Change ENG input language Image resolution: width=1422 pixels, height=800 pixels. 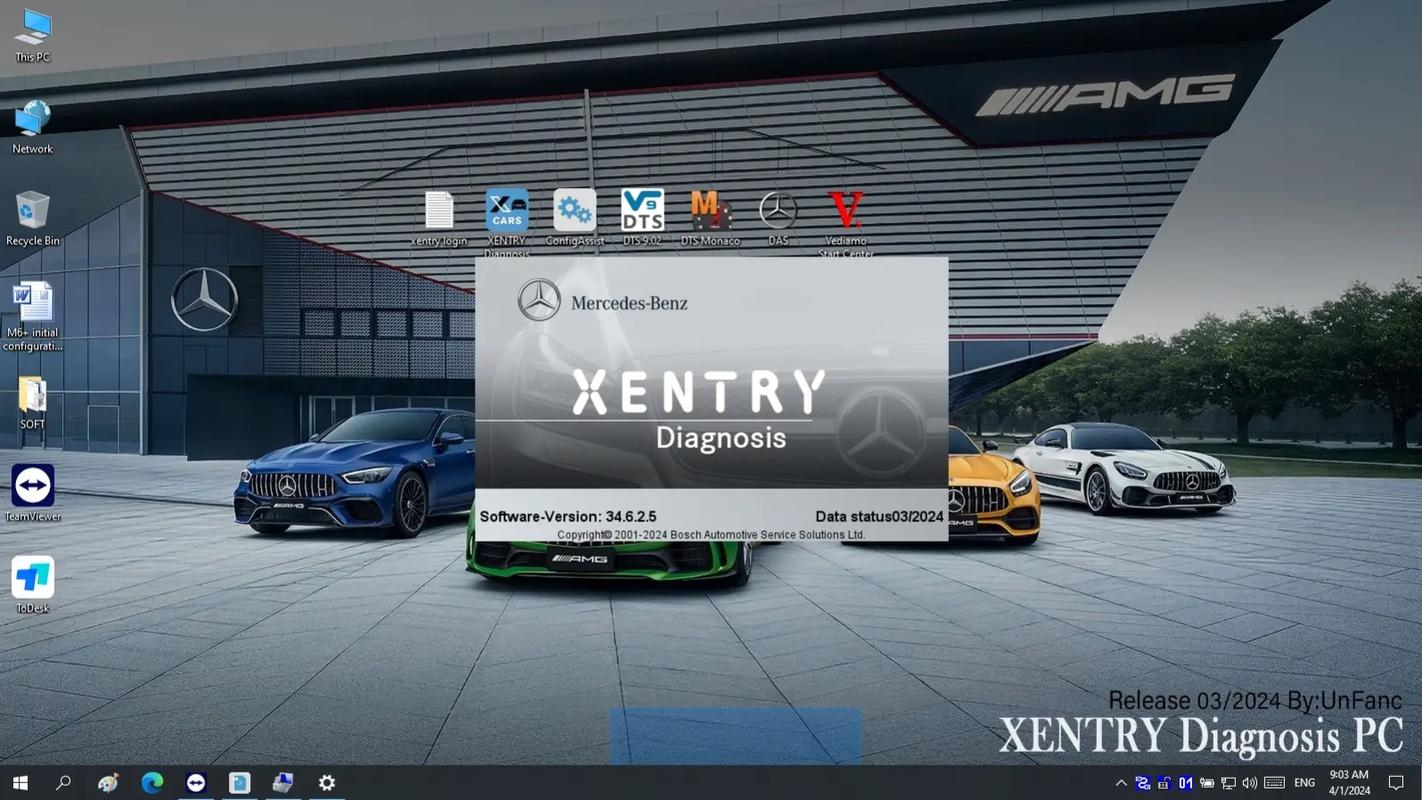1305,783
